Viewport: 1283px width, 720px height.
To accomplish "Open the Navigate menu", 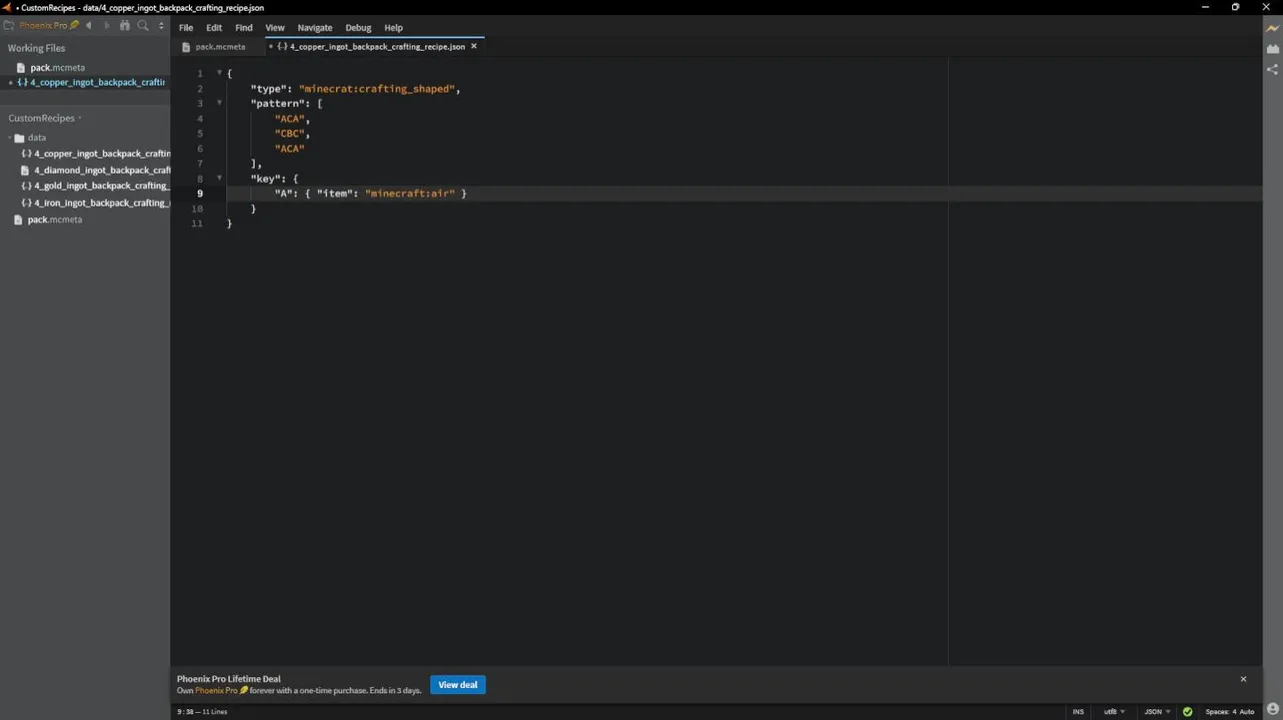I will coord(315,28).
